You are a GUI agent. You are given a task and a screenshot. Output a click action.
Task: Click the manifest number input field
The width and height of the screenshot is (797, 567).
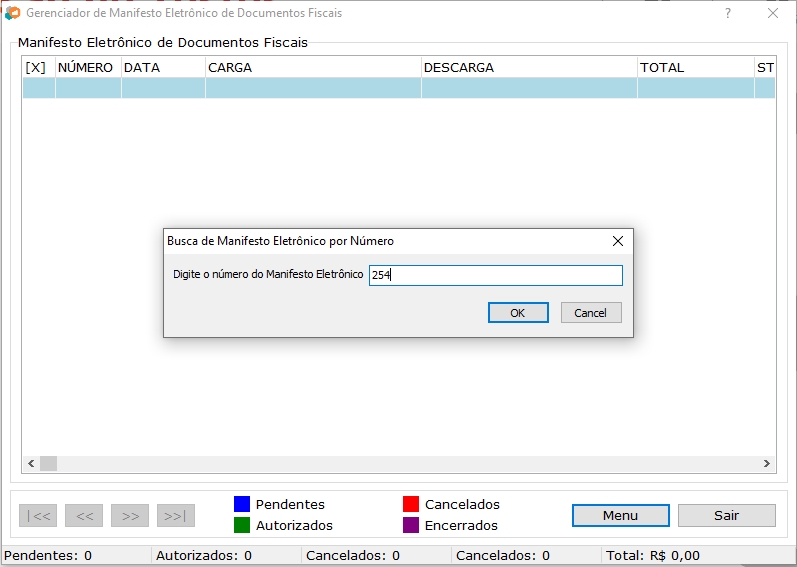(x=495, y=275)
